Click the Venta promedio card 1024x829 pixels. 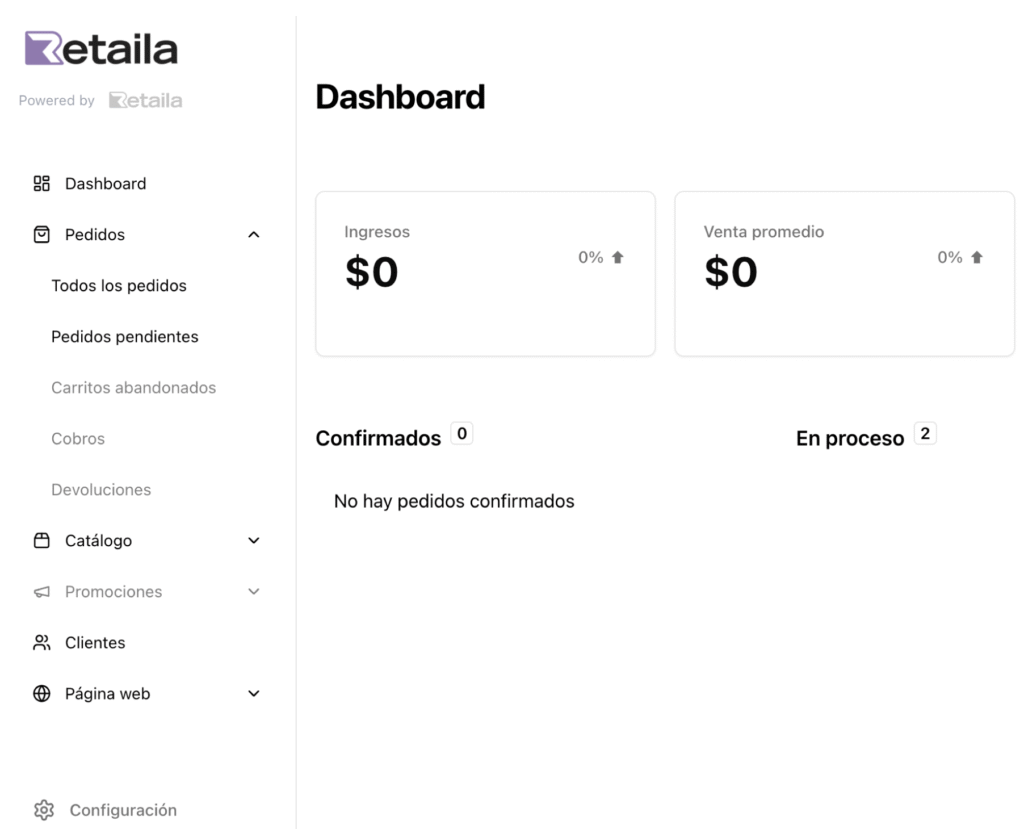844,274
